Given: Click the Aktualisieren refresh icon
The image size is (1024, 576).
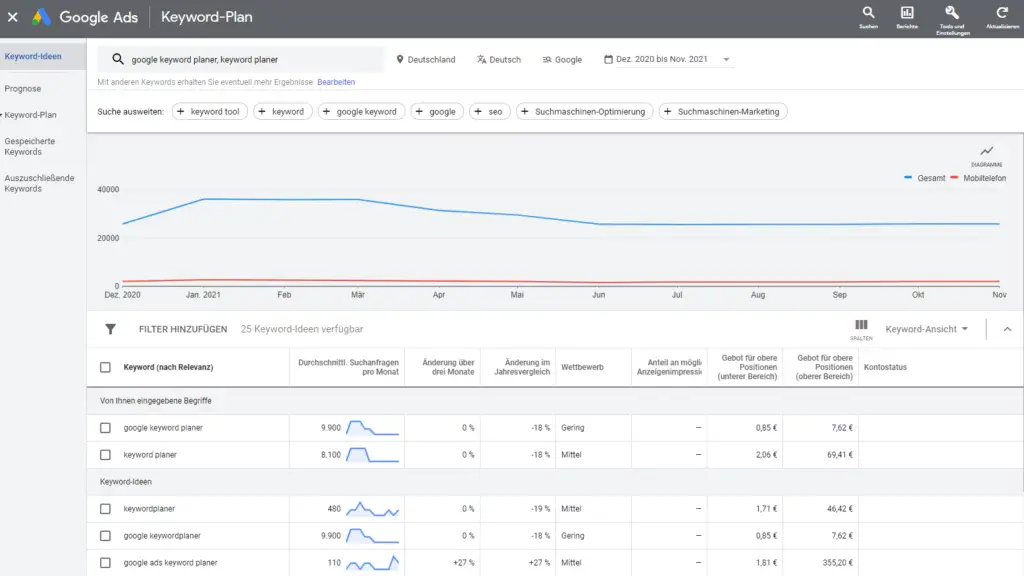Looking at the screenshot, I should point(1002,13).
